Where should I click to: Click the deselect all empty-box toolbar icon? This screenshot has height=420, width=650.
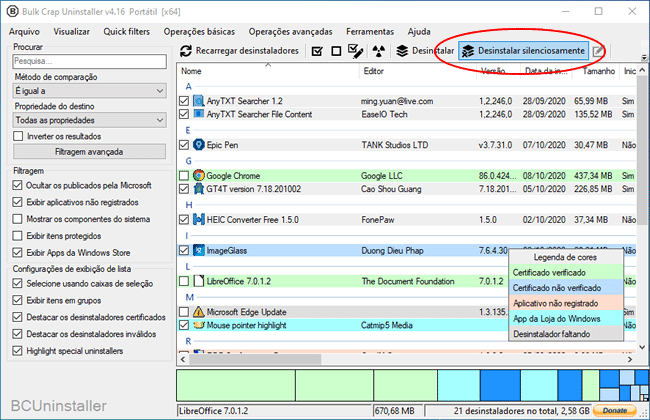pos(336,51)
